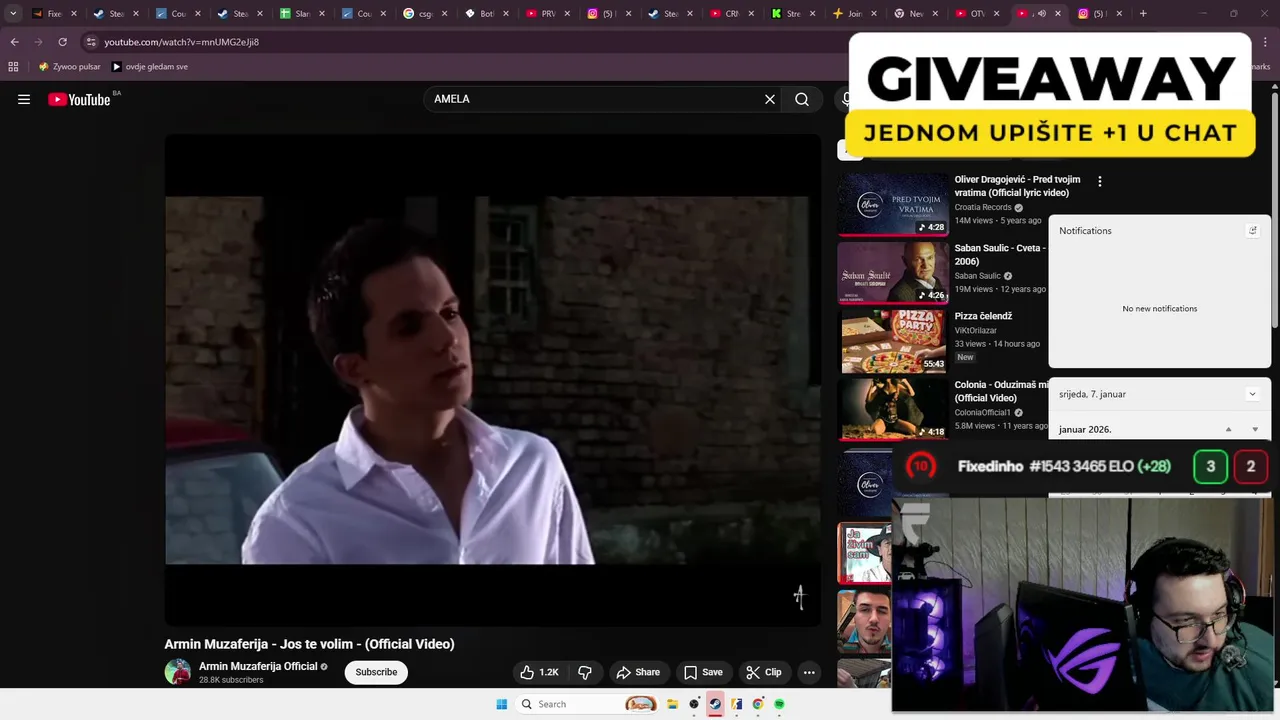The image size is (1280, 720).
Task: Open File Explorer from the taskbar
Action: click(x=673, y=704)
